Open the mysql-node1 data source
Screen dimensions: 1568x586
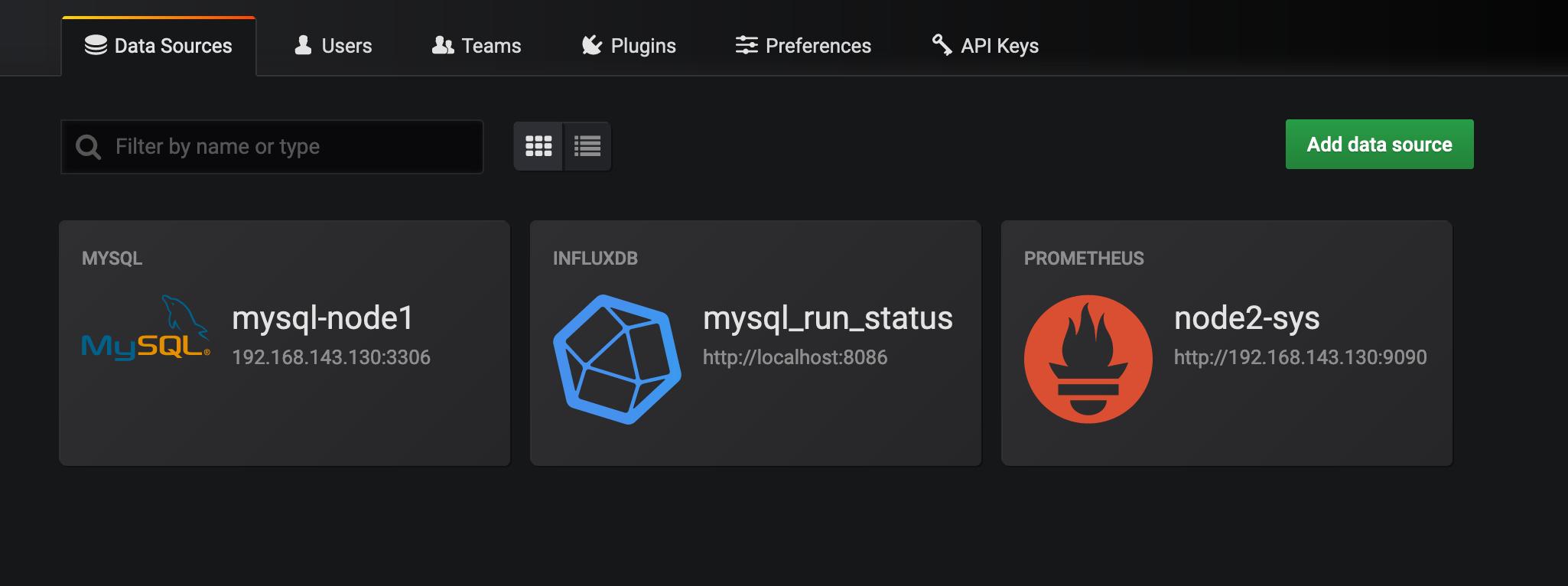285,343
